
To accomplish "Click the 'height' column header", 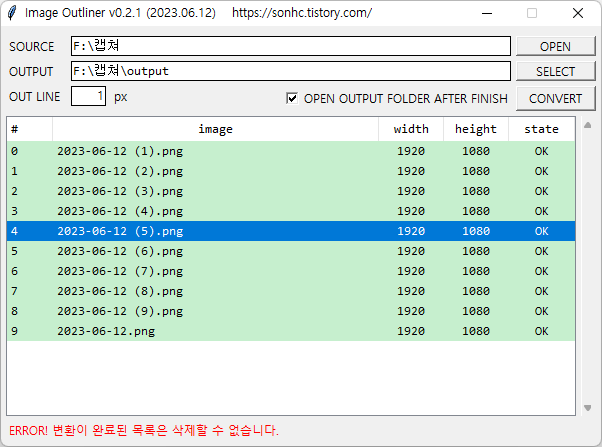I will (x=476, y=129).
